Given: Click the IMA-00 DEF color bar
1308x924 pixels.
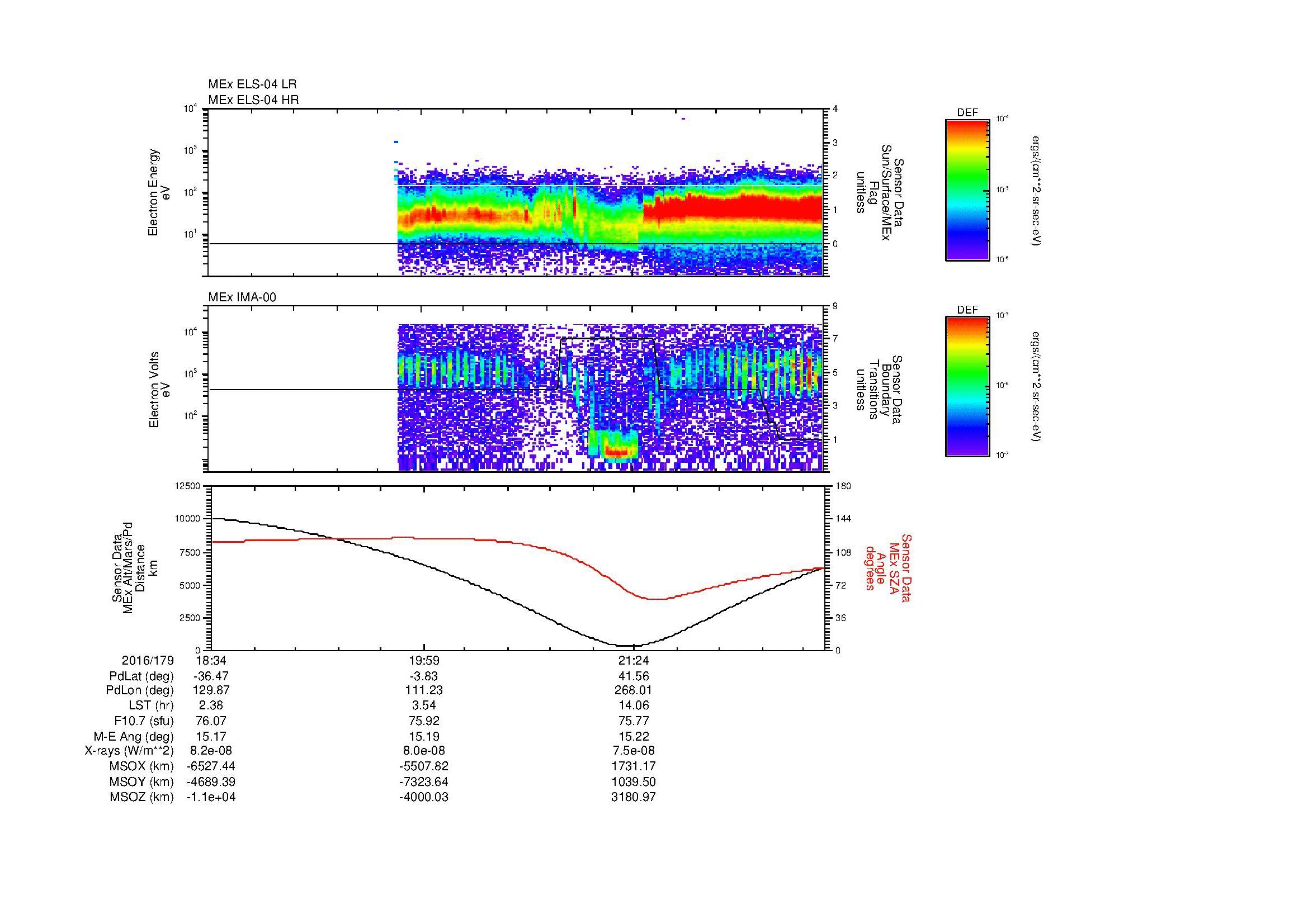Looking at the screenshot, I should pyautogui.click(x=967, y=387).
